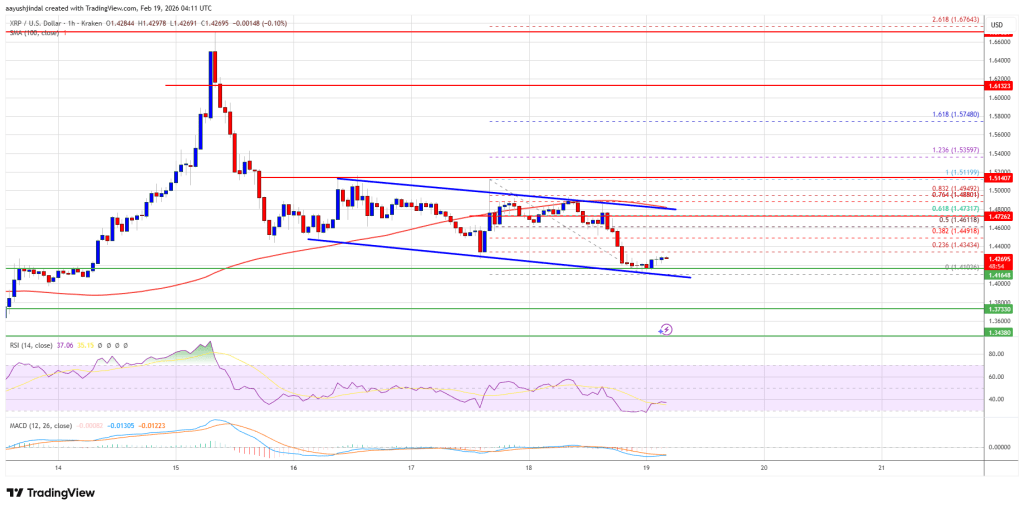Click the 1.38000 price axis tick
1024x509 pixels.
tap(999, 303)
